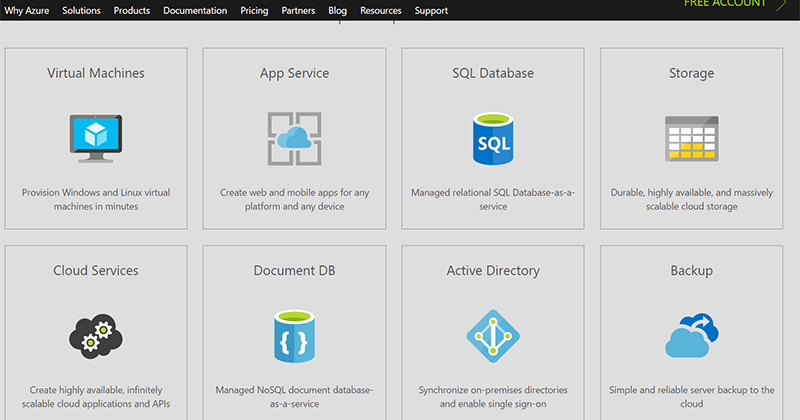Viewport: 800px width, 420px height.
Task: Open the Pricing page
Action: click(254, 10)
